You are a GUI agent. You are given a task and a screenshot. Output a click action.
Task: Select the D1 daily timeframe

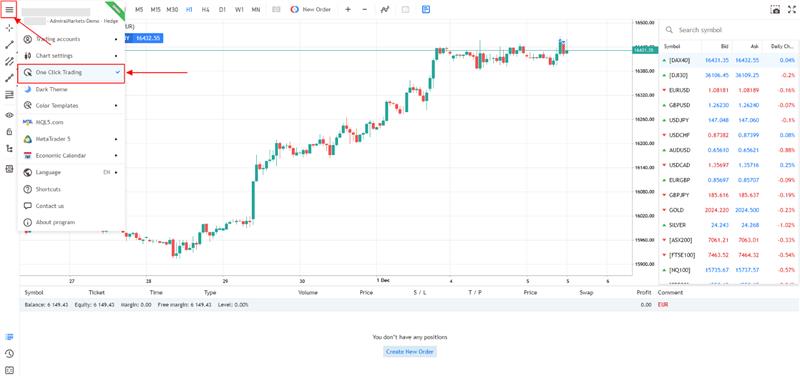point(222,9)
